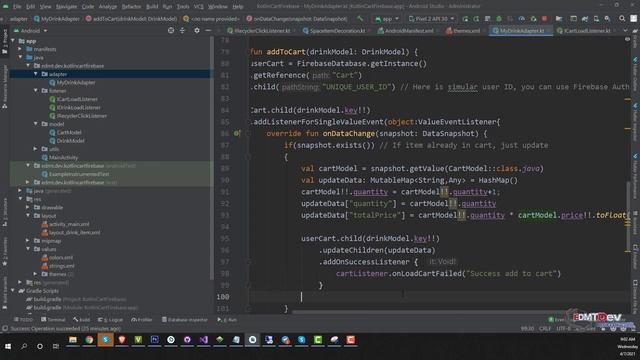The width and height of the screenshot is (640, 360).
Task: Open the Terminal tool window
Action: click(x=53, y=320)
